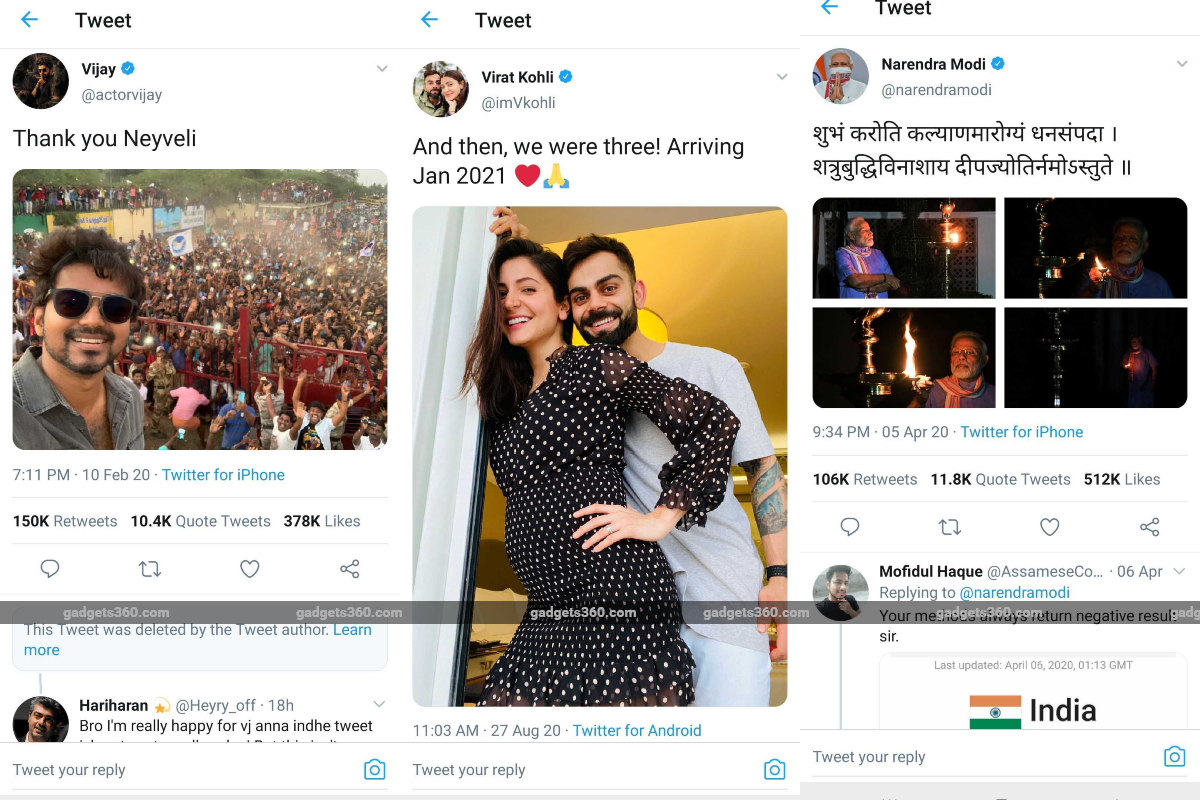
Task: Open the options chevron on Kohli's tweet
Action: pos(781,76)
